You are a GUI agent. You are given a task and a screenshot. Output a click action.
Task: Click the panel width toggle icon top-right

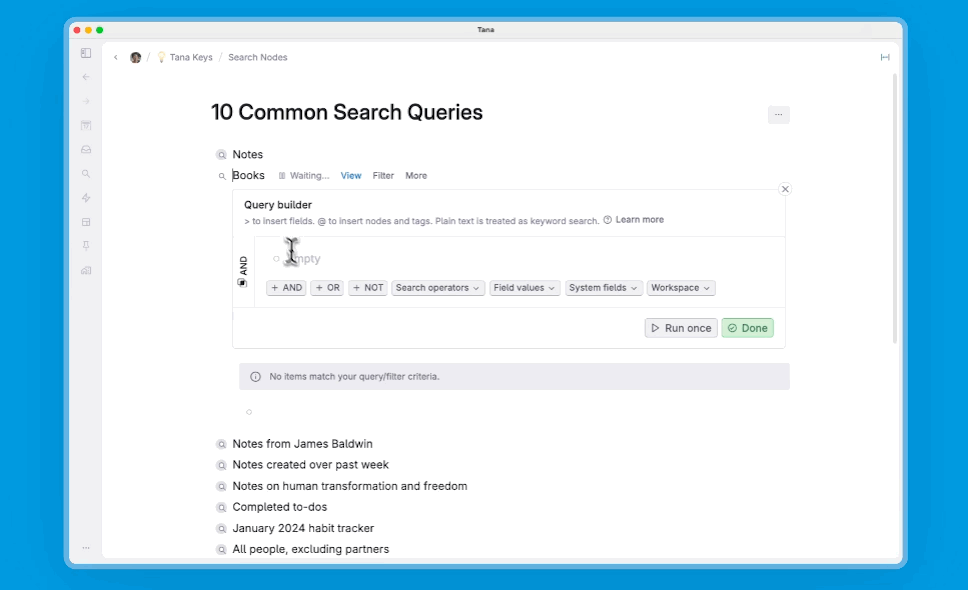point(885,57)
